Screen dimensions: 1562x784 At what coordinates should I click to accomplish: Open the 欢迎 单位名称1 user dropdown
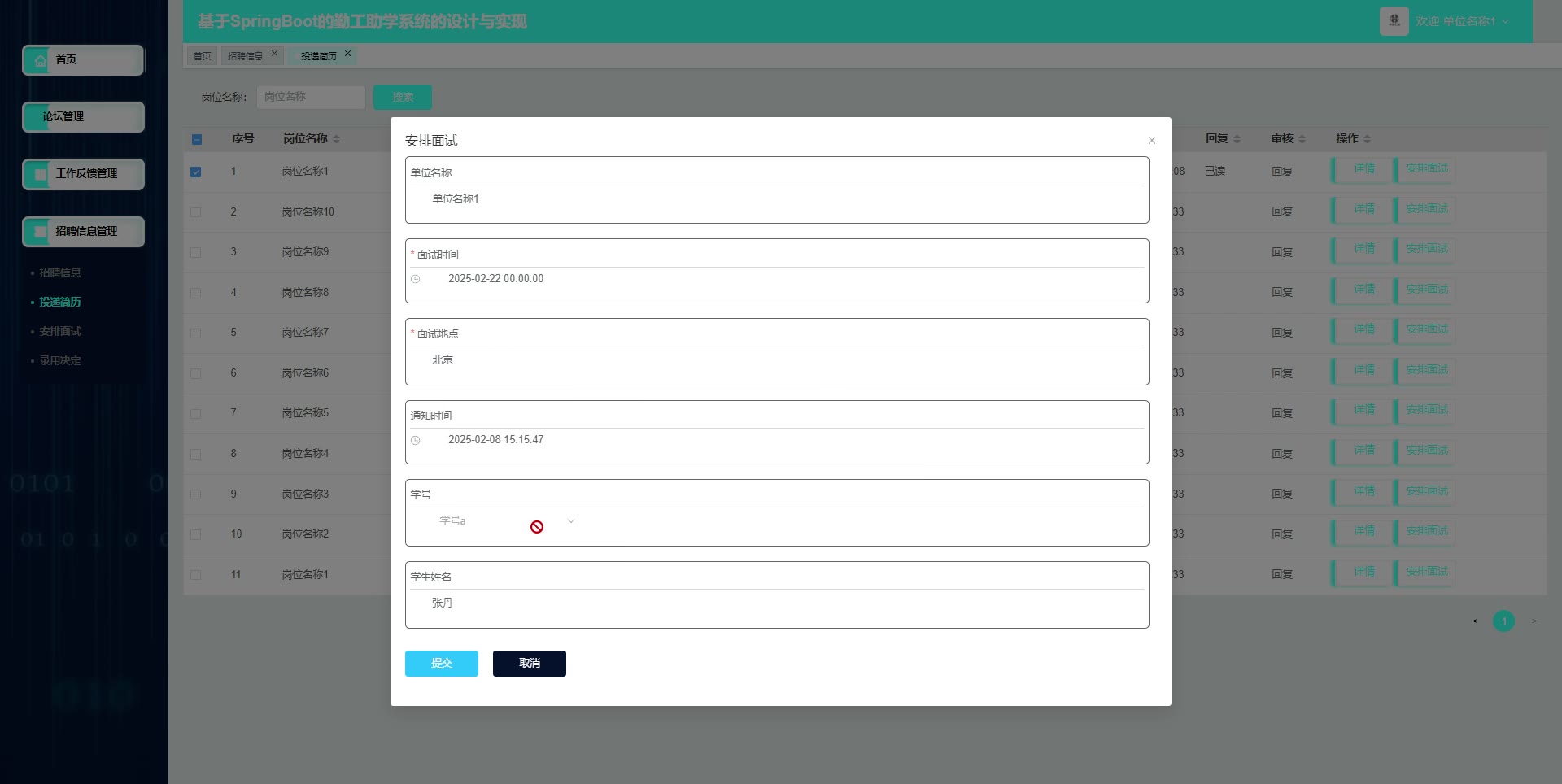click(1462, 21)
